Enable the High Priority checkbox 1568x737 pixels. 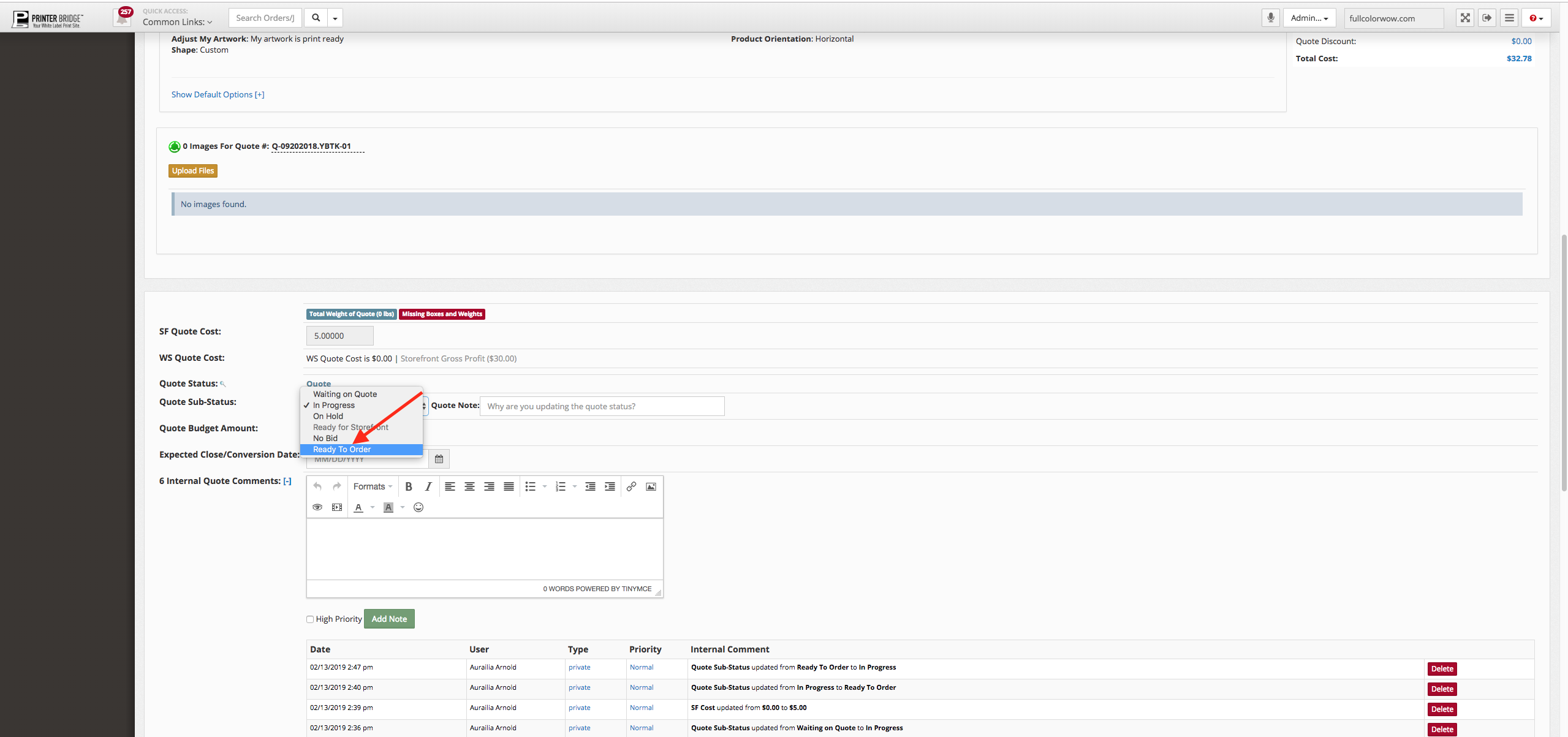click(x=310, y=619)
